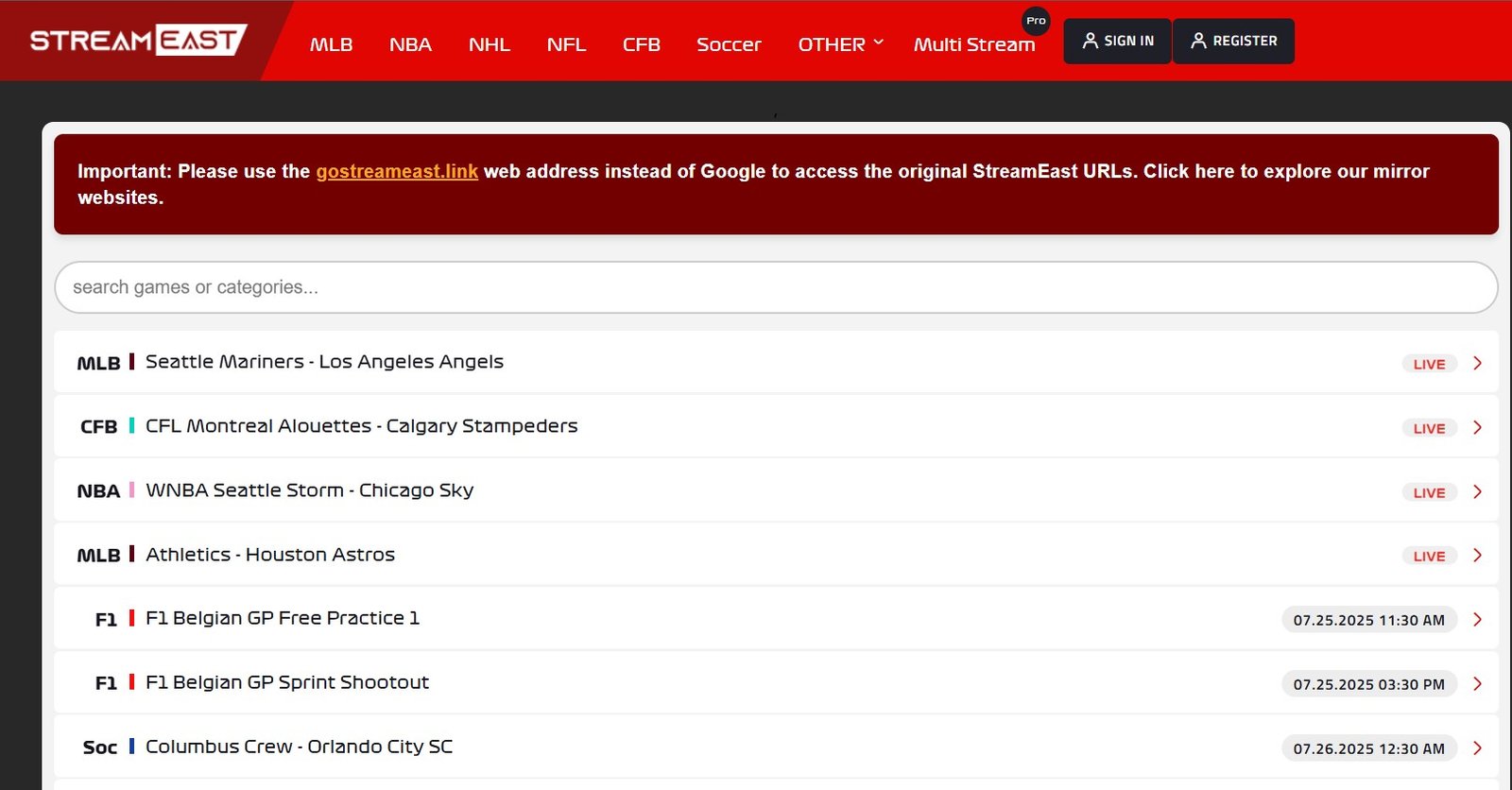Select CFB in the top navigation

(x=642, y=44)
